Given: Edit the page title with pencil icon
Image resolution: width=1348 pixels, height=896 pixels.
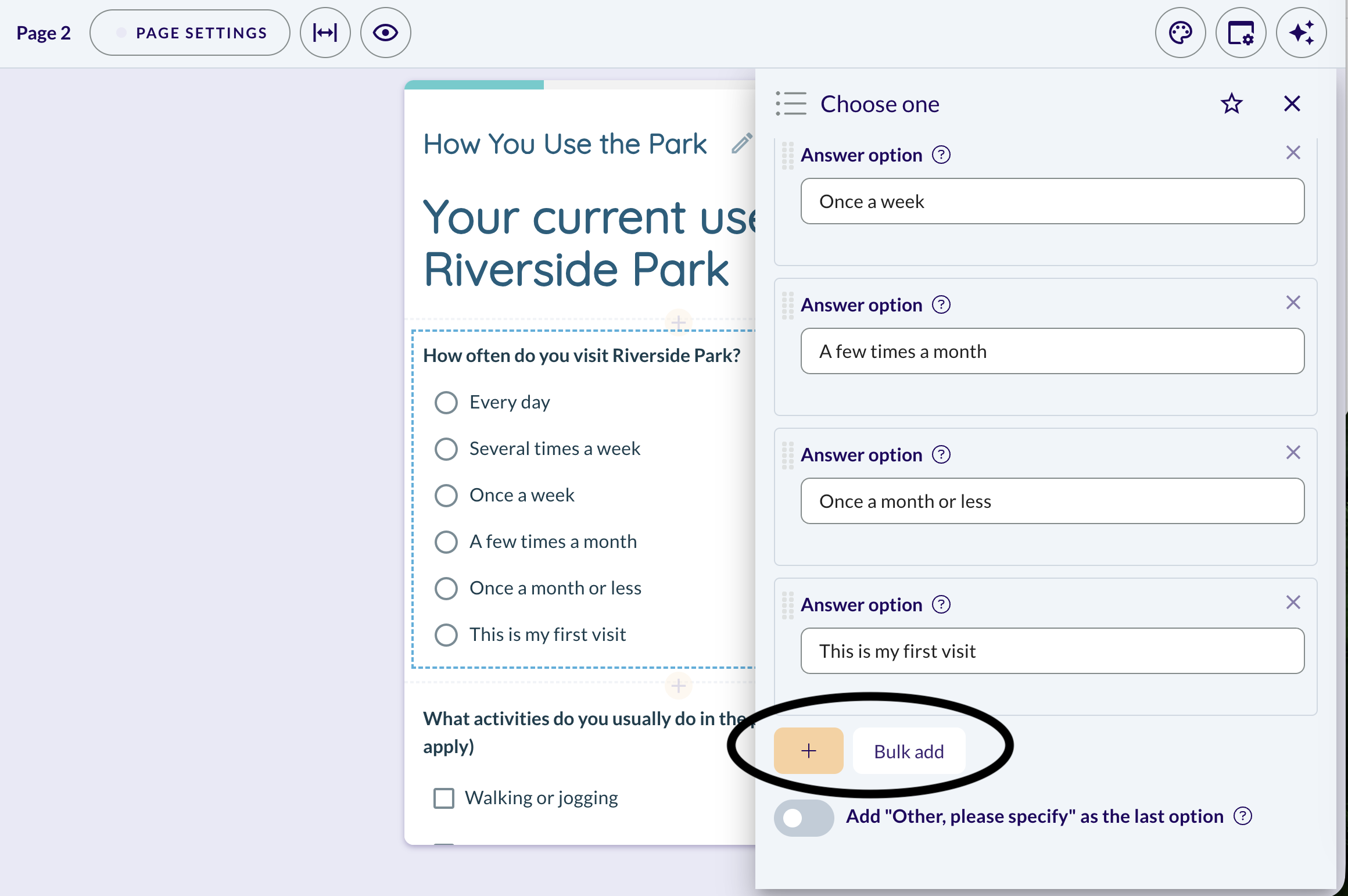Looking at the screenshot, I should coord(742,144).
